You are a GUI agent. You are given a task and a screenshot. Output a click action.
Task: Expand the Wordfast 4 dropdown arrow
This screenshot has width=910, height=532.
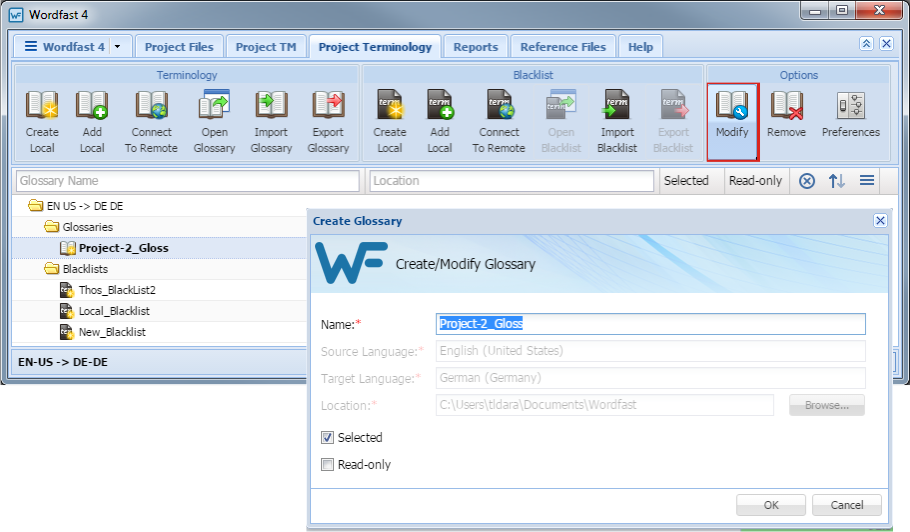[x=117, y=46]
